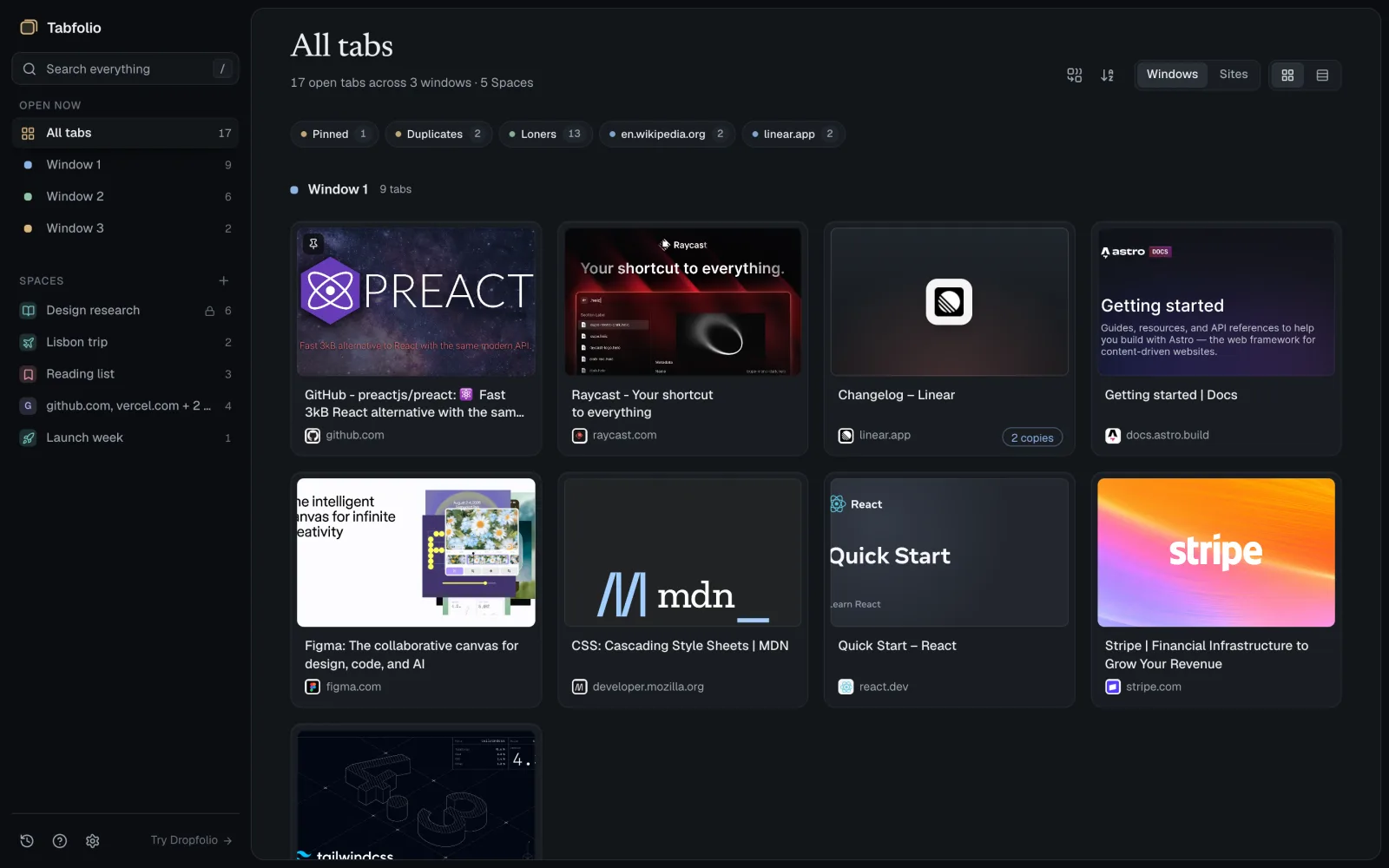This screenshot has width=1389, height=868.
Task: Open the Stripe tab thumbnail
Action: click(x=1216, y=552)
